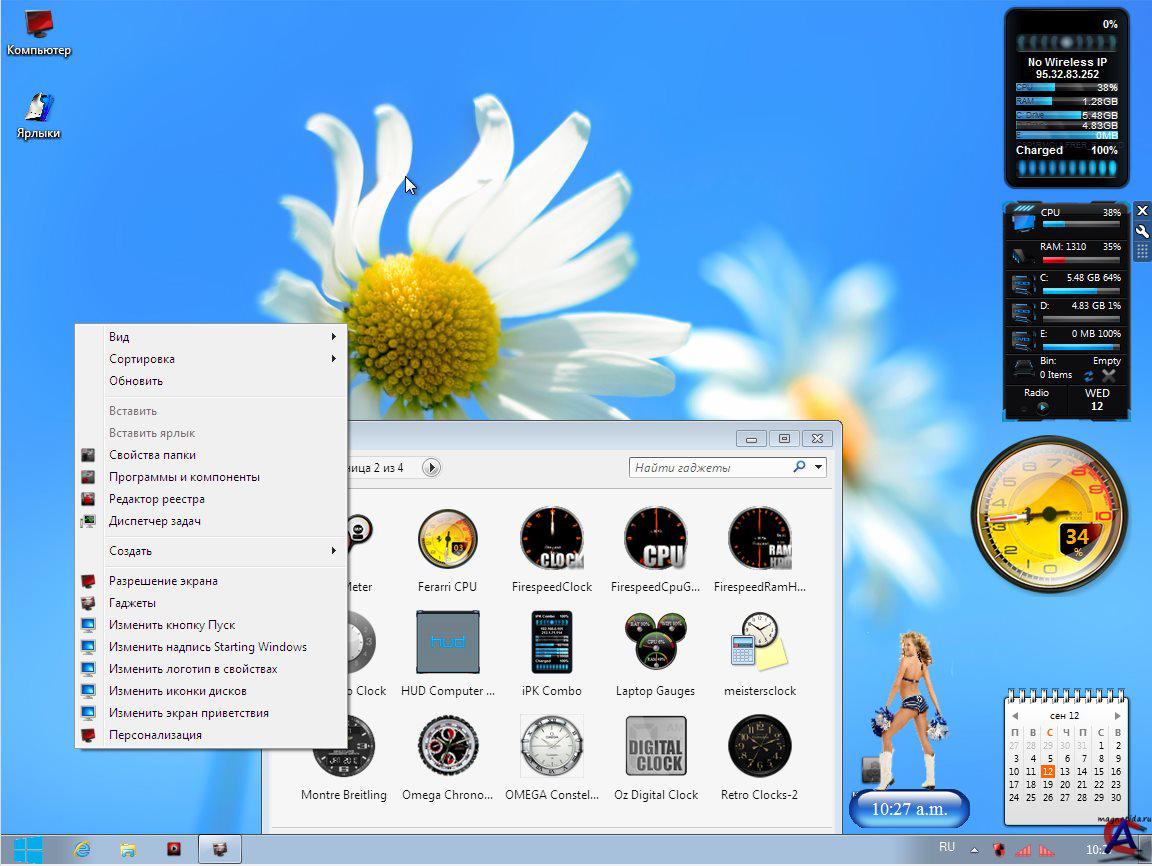This screenshot has width=1152, height=866.
Task: Open the search options dropdown arrow
Action: [820, 467]
